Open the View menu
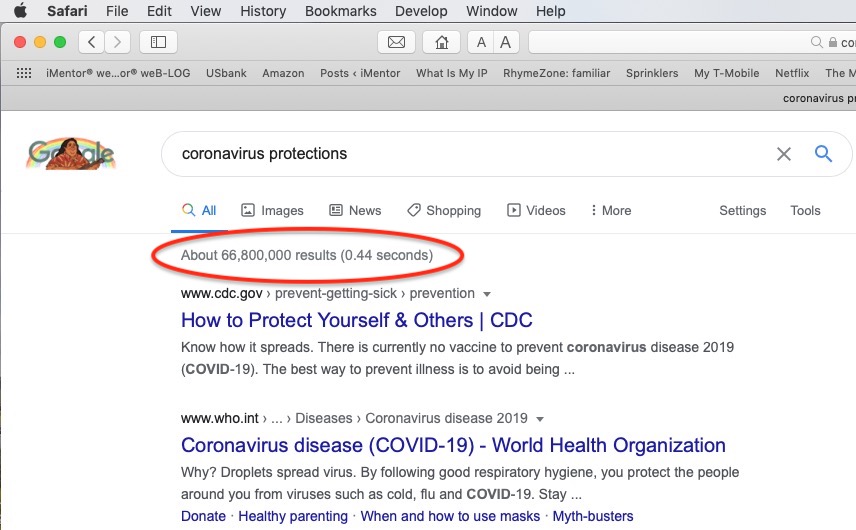The image size is (856, 530). coord(206,11)
